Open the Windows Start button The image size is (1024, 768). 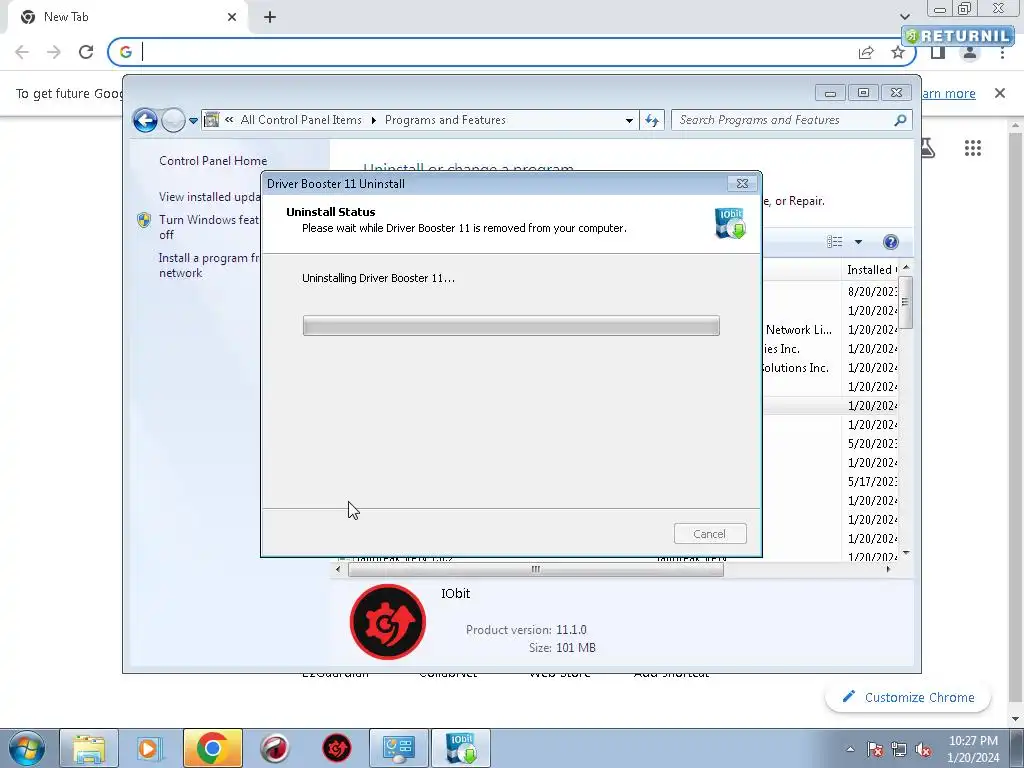[x=27, y=748]
